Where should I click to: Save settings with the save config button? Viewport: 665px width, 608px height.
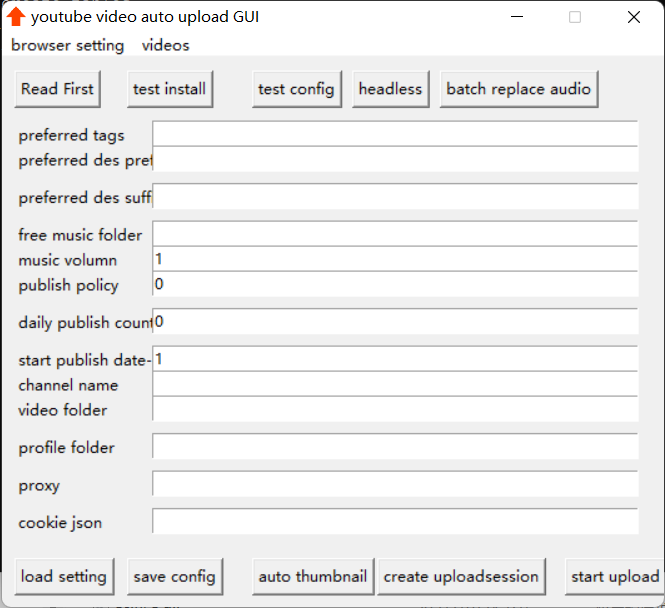pos(175,577)
